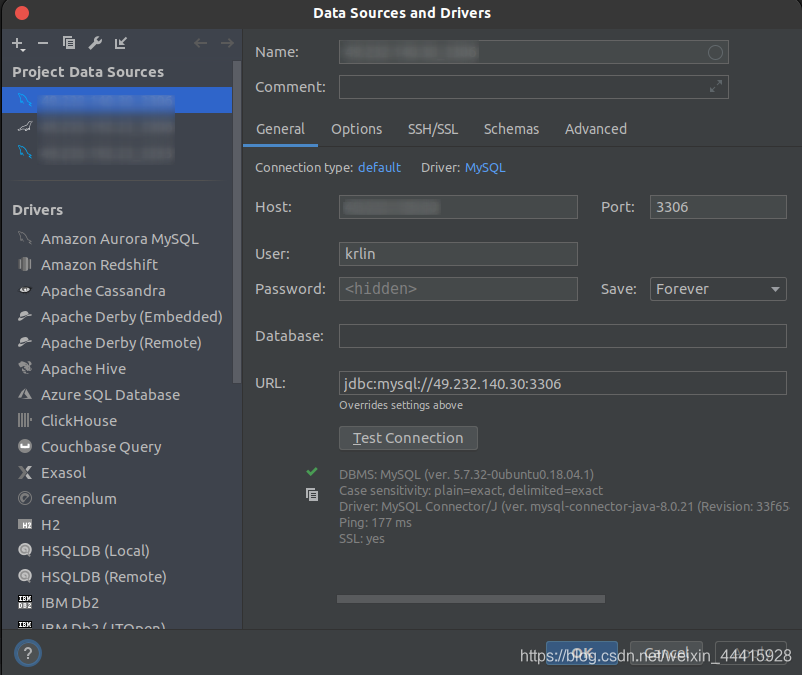
Task: Select ClickHouse driver
Action: pyautogui.click(x=79, y=421)
